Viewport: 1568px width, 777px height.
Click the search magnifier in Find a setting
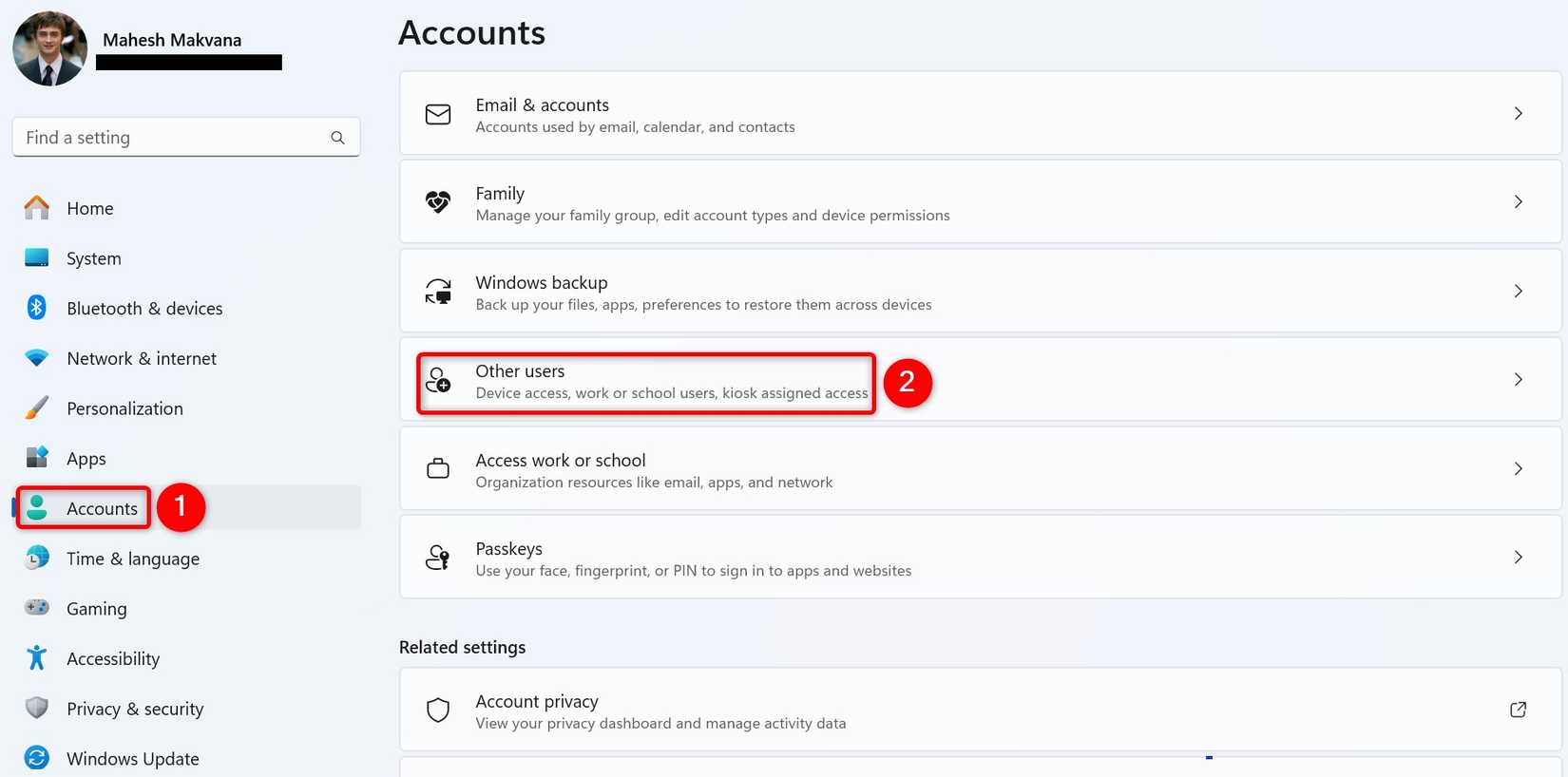[x=338, y=137]
